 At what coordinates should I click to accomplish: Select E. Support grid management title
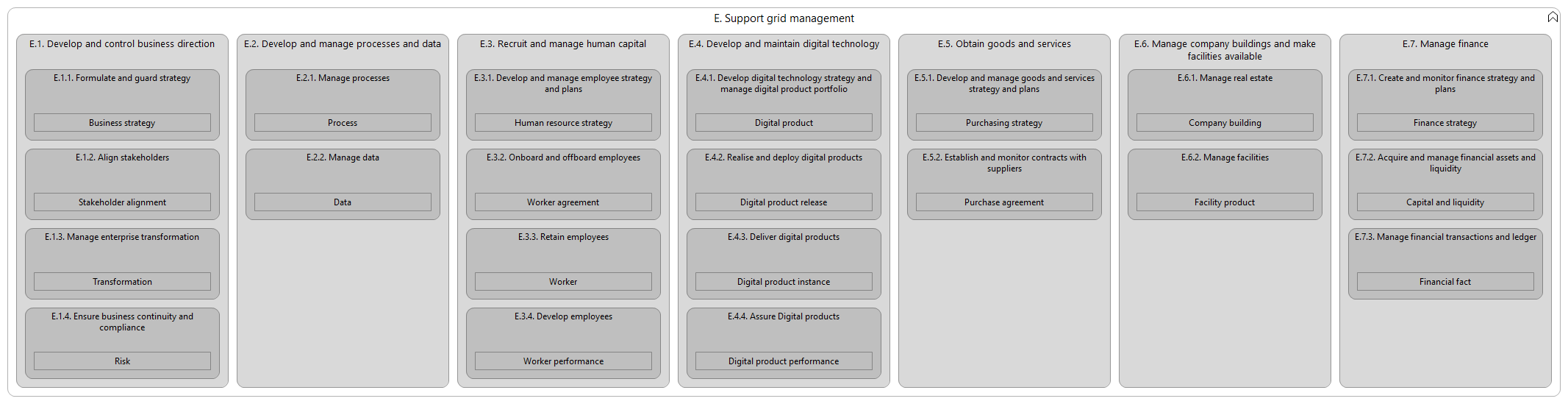784,18
